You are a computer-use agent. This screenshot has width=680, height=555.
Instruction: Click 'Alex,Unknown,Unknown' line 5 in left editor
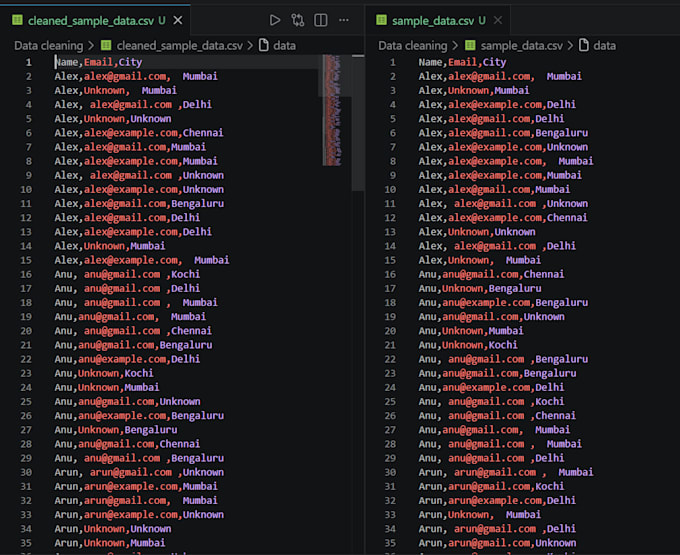[113, 119]
